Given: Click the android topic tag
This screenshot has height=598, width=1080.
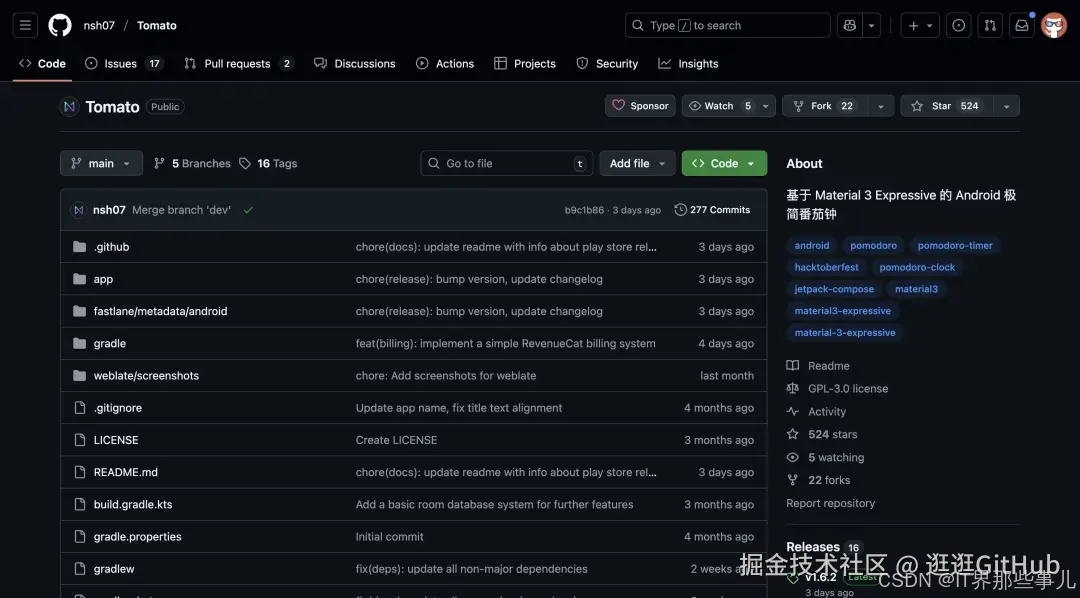Looking at the screenshot, I should pos(812,245).
